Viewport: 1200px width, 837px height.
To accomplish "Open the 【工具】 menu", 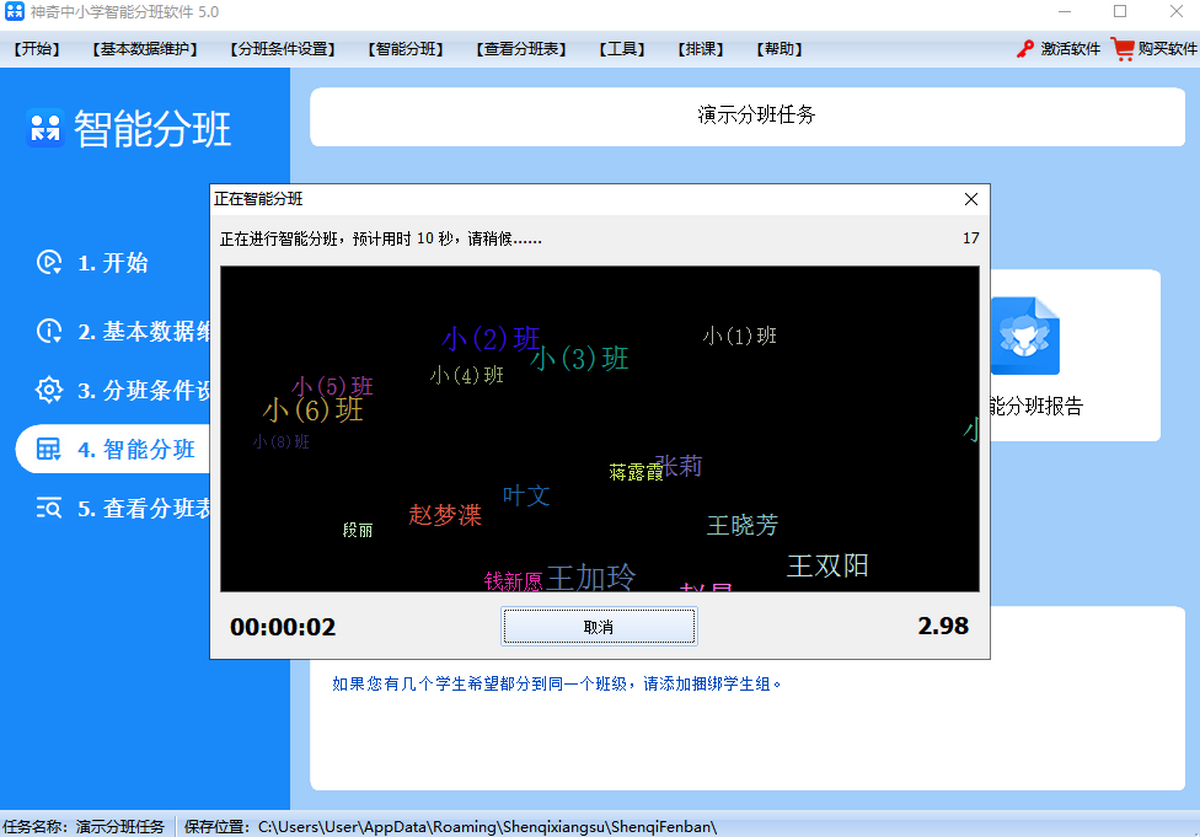I will click(621, 49).
